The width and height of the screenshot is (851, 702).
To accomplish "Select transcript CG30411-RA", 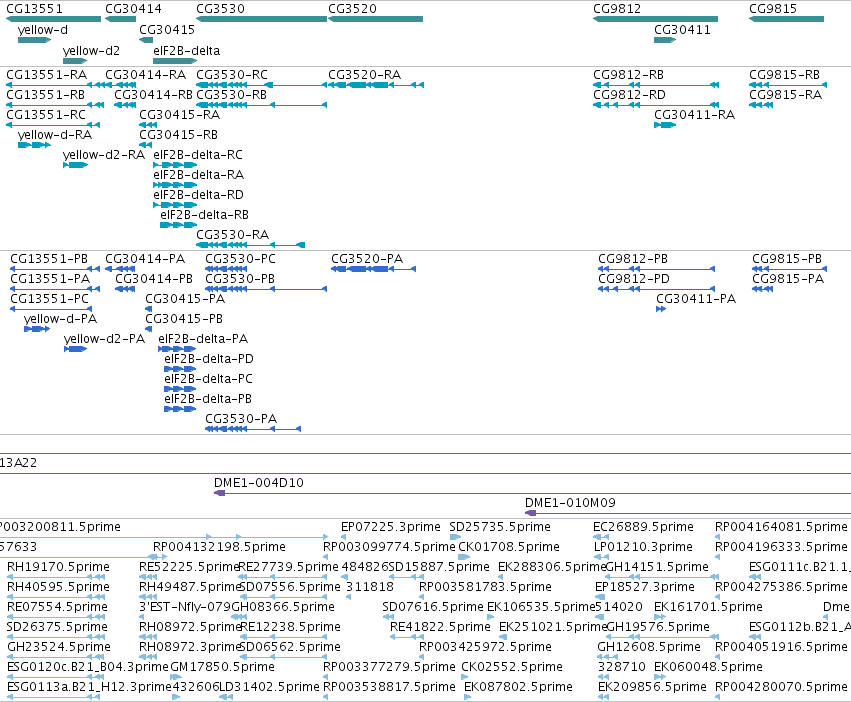I will coord(665,125).
